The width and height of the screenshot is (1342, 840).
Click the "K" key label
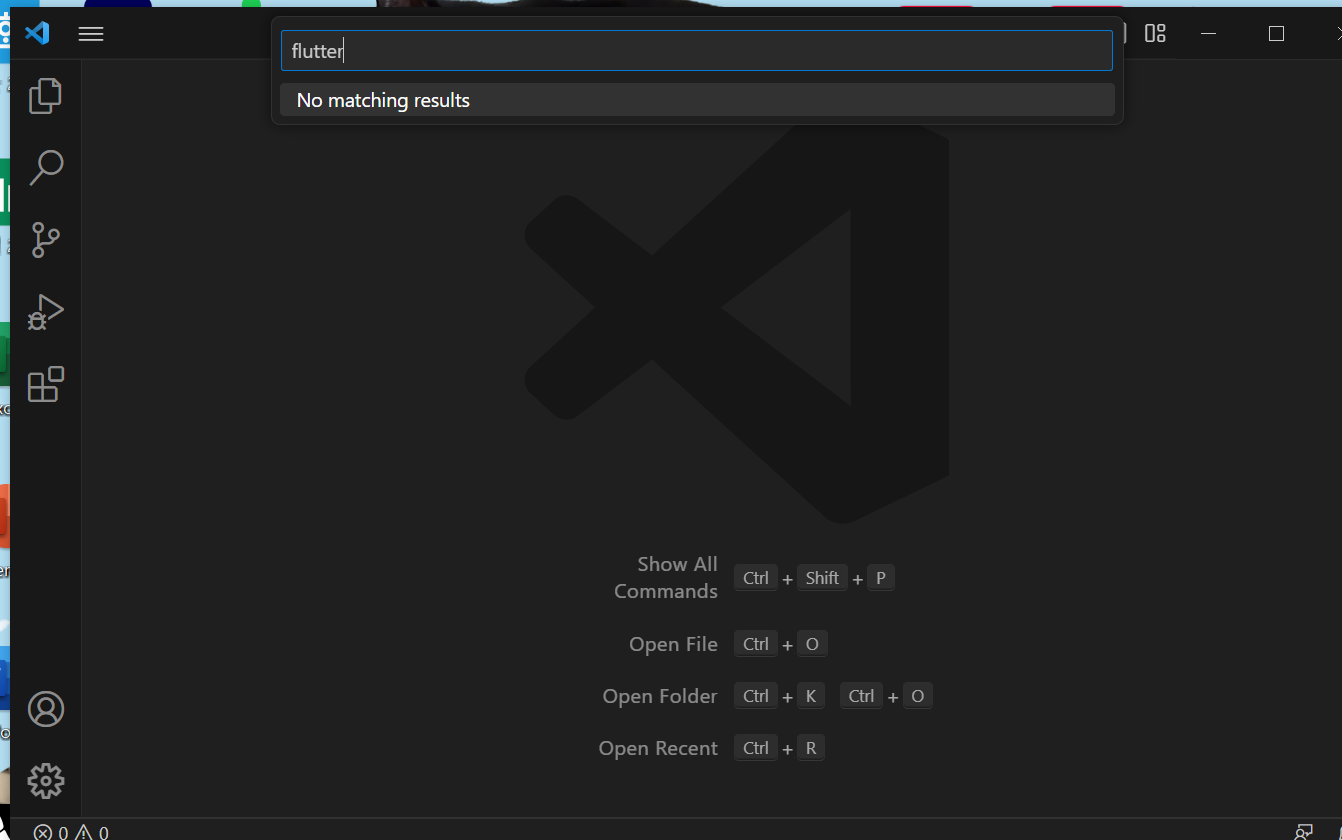(811, 696)
